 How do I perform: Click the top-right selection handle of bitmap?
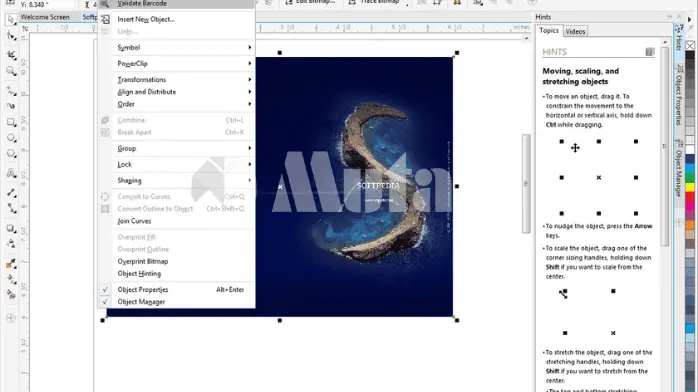pos(457,53)
